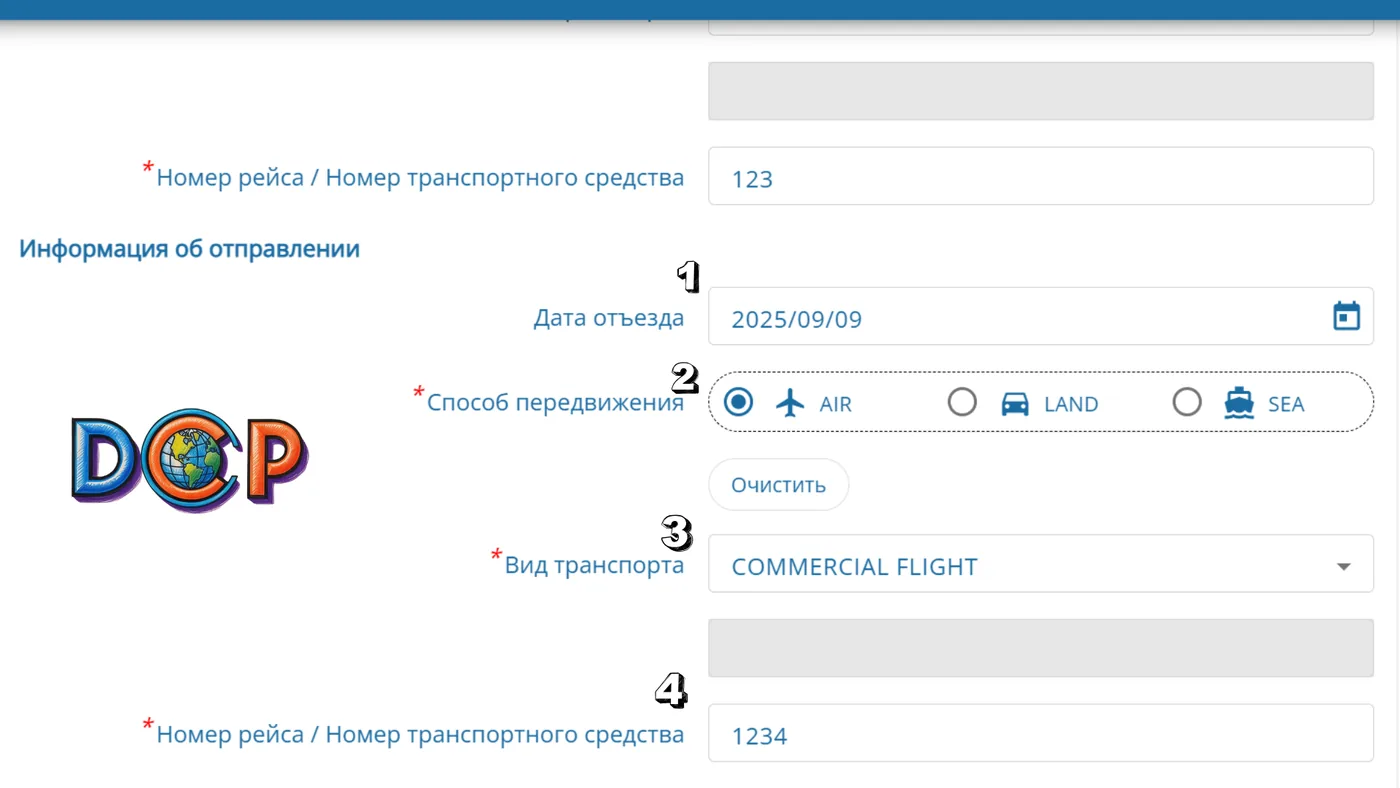Viewport: 1400px width, 788px height.
Task: Click the AIR label text
Action: (x=836, y=404)
